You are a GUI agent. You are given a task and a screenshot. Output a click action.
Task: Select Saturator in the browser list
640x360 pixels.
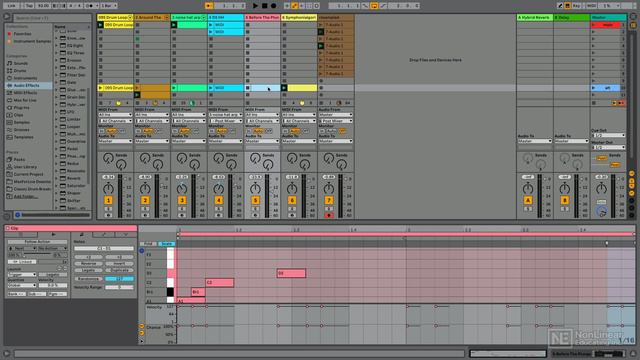[x=76, y=185]
